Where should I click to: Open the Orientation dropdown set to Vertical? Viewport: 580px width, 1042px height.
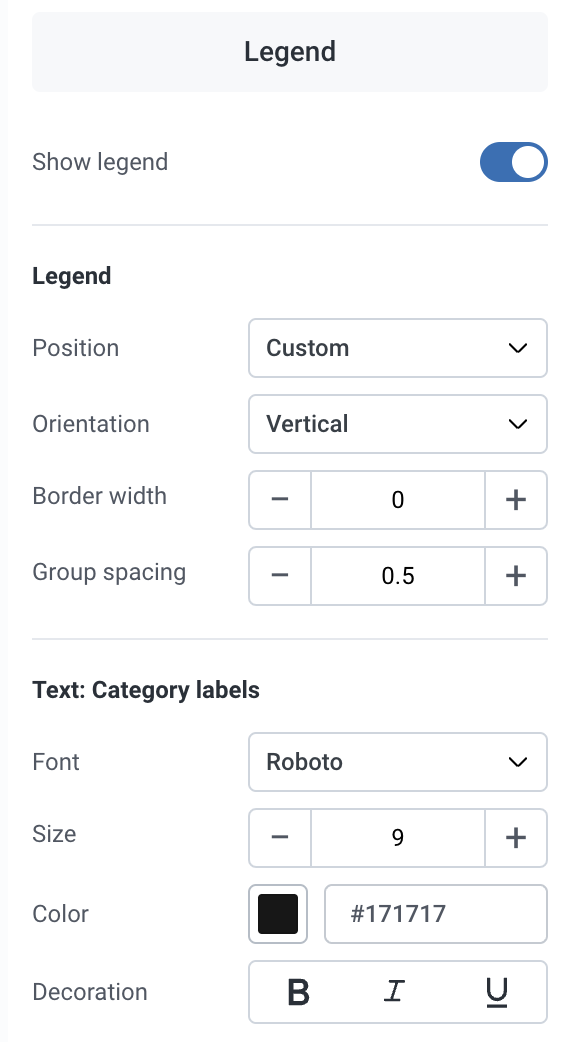pyautogui.click(x=397, y=424)
